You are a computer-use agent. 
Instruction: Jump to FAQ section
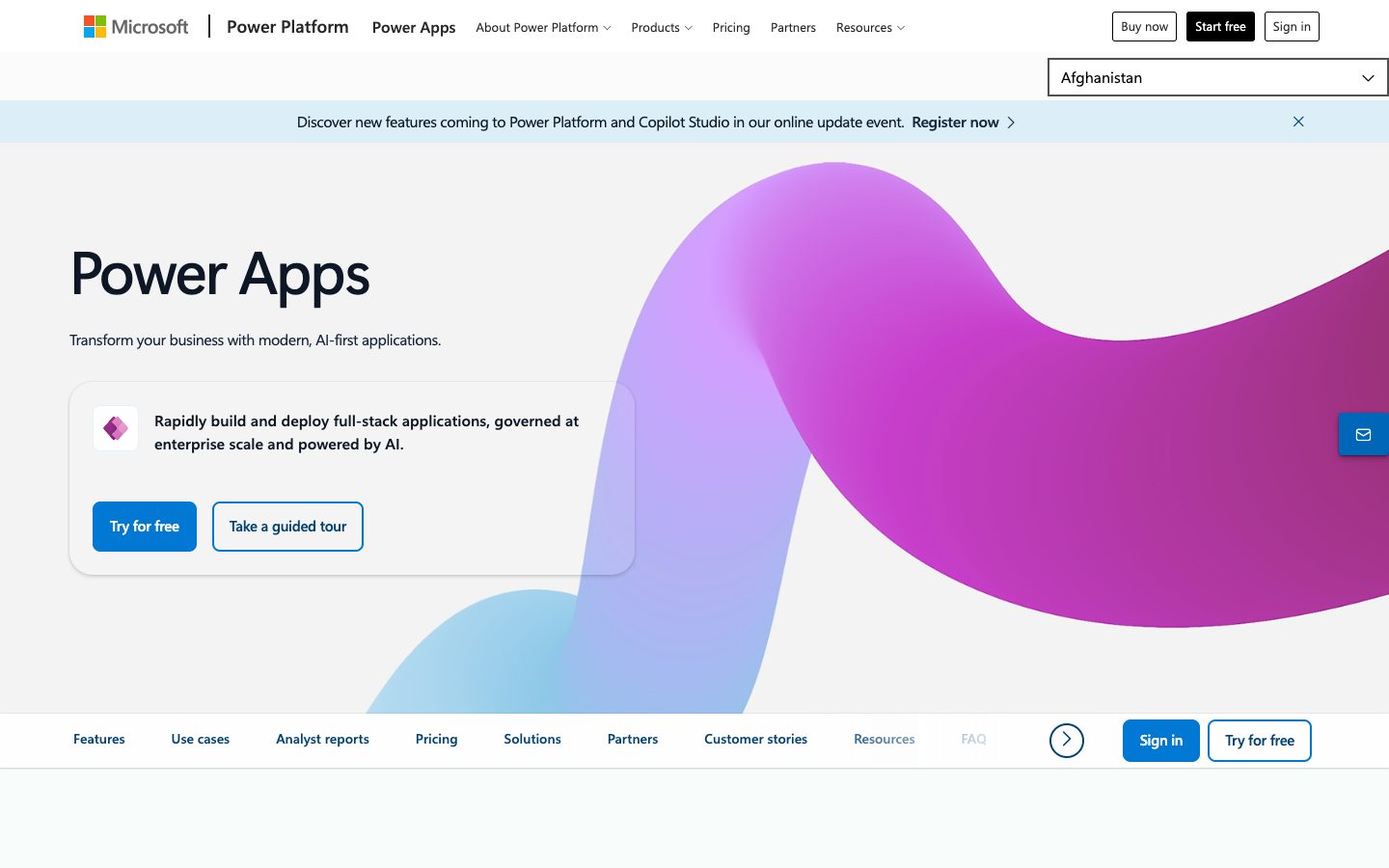(973, 740)
